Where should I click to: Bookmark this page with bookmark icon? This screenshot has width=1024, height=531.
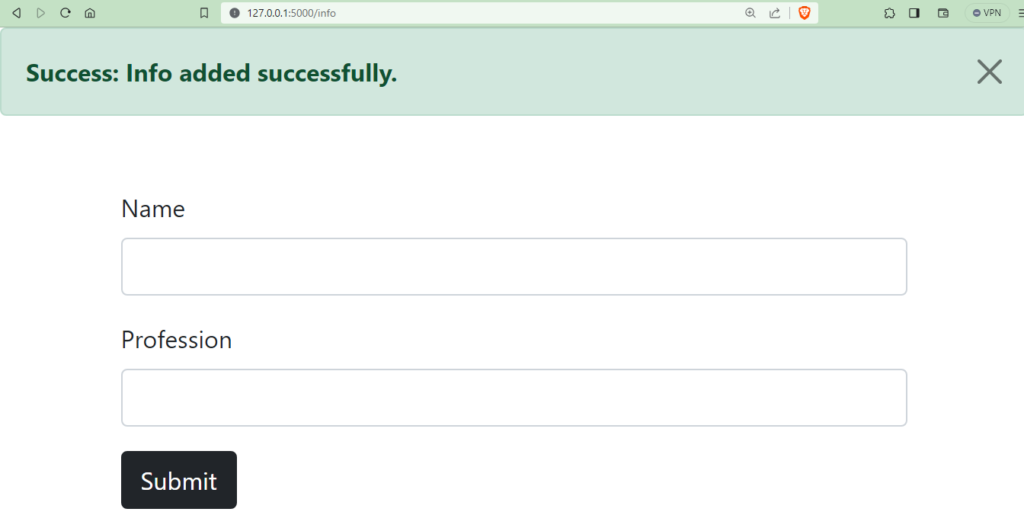pyautogui.click(x=204, y=13)
